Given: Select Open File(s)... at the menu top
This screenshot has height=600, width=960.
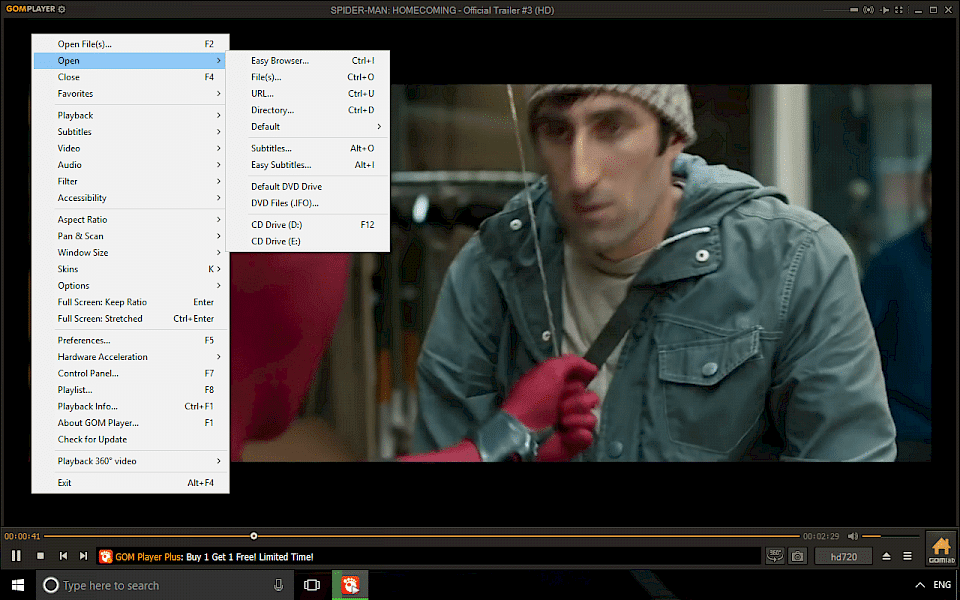Looking at the screenshot, I should click(130, 44).
